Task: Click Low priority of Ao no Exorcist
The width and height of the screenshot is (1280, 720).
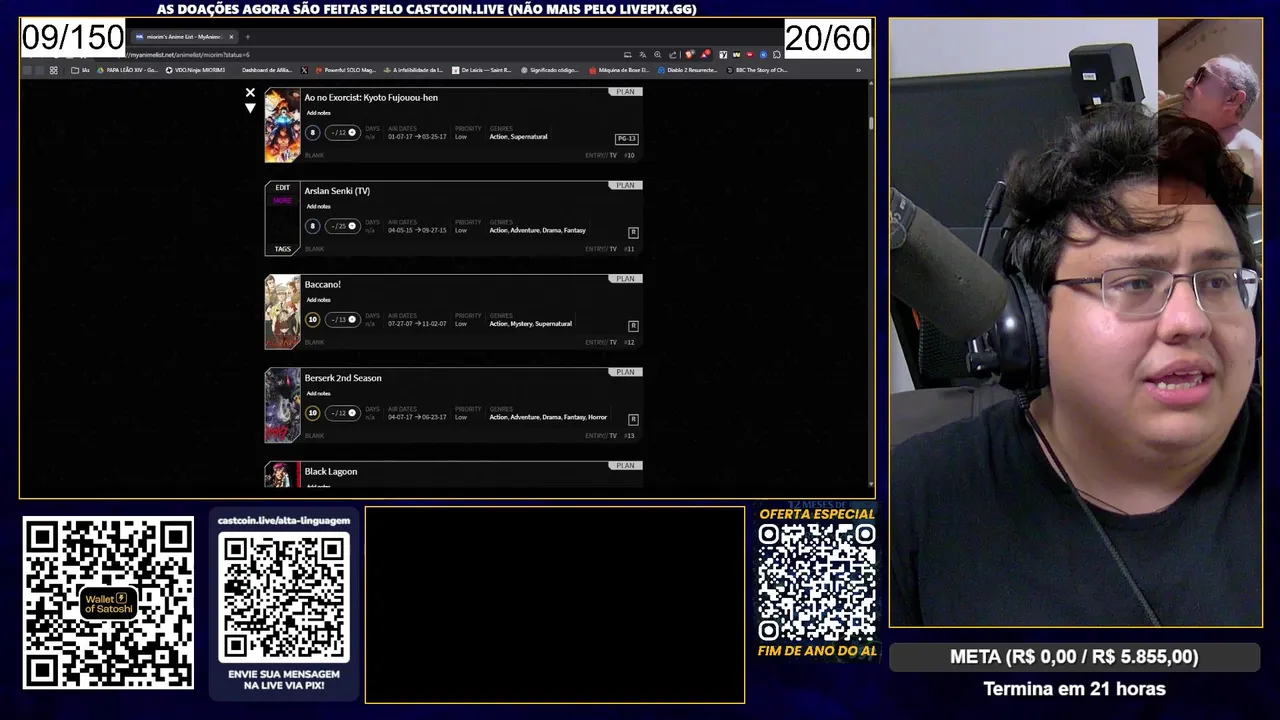Action: point(461,137)
